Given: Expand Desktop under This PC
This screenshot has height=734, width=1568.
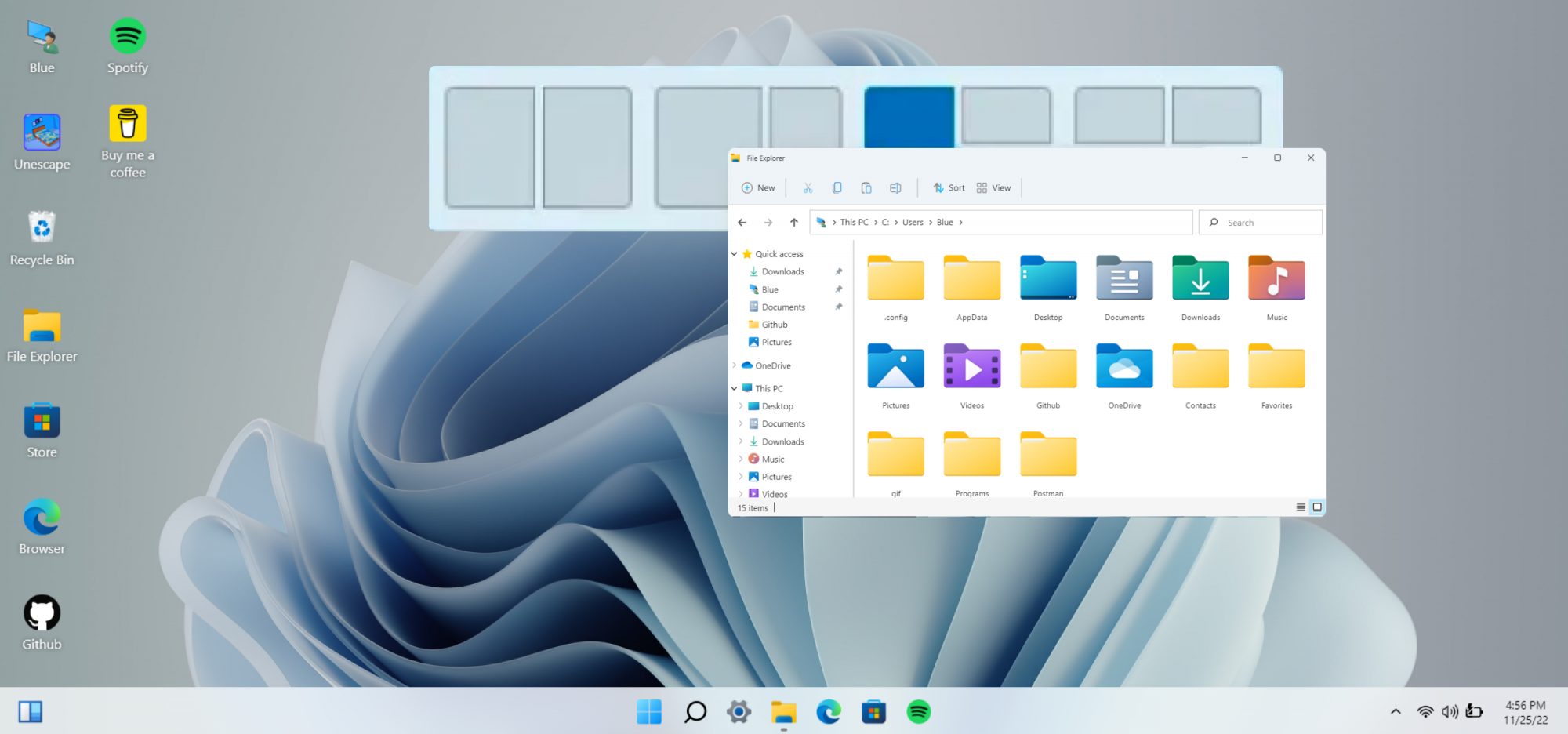Looking at the screenshot, I should click(x=741, y=406).
